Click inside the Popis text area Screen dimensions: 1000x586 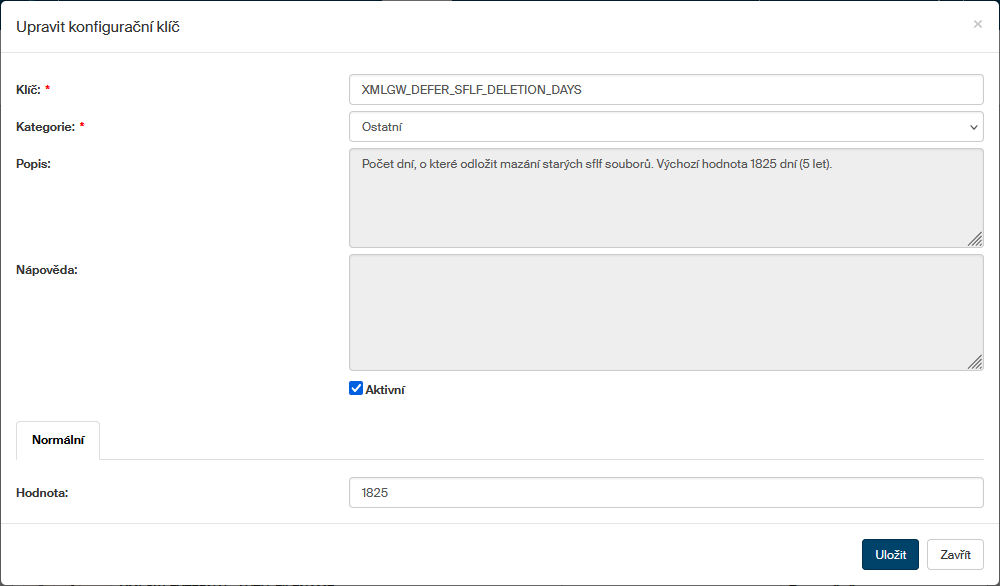[665, 205]
